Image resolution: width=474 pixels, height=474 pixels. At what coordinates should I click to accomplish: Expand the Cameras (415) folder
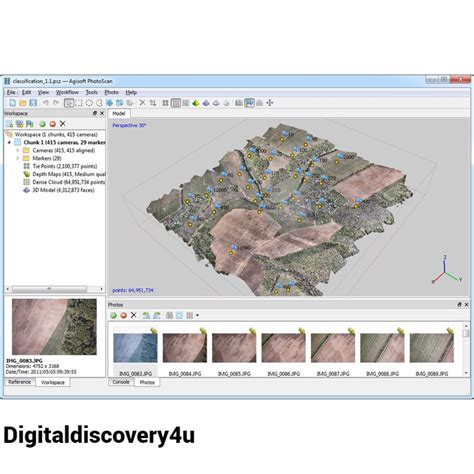tap(18, 150)
